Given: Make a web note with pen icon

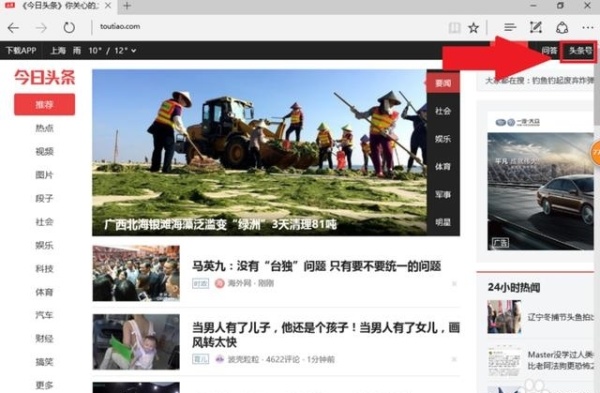Looking at the screenshot, I should pos(535,27).
